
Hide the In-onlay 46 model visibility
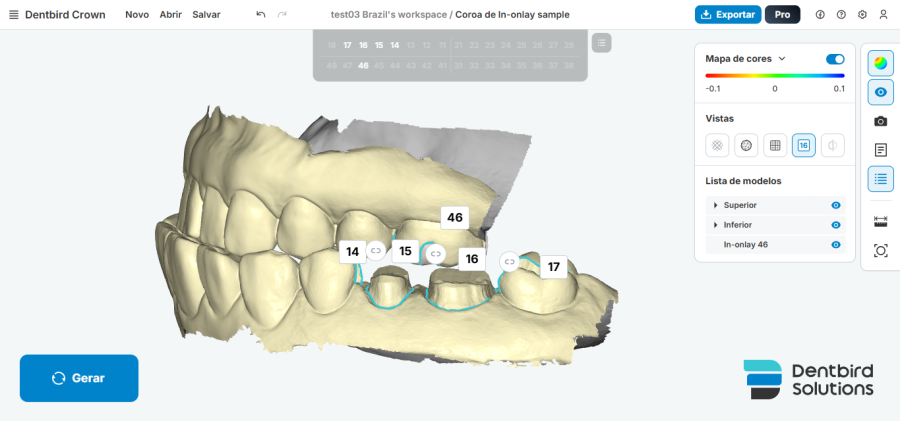tap(836, 245)
